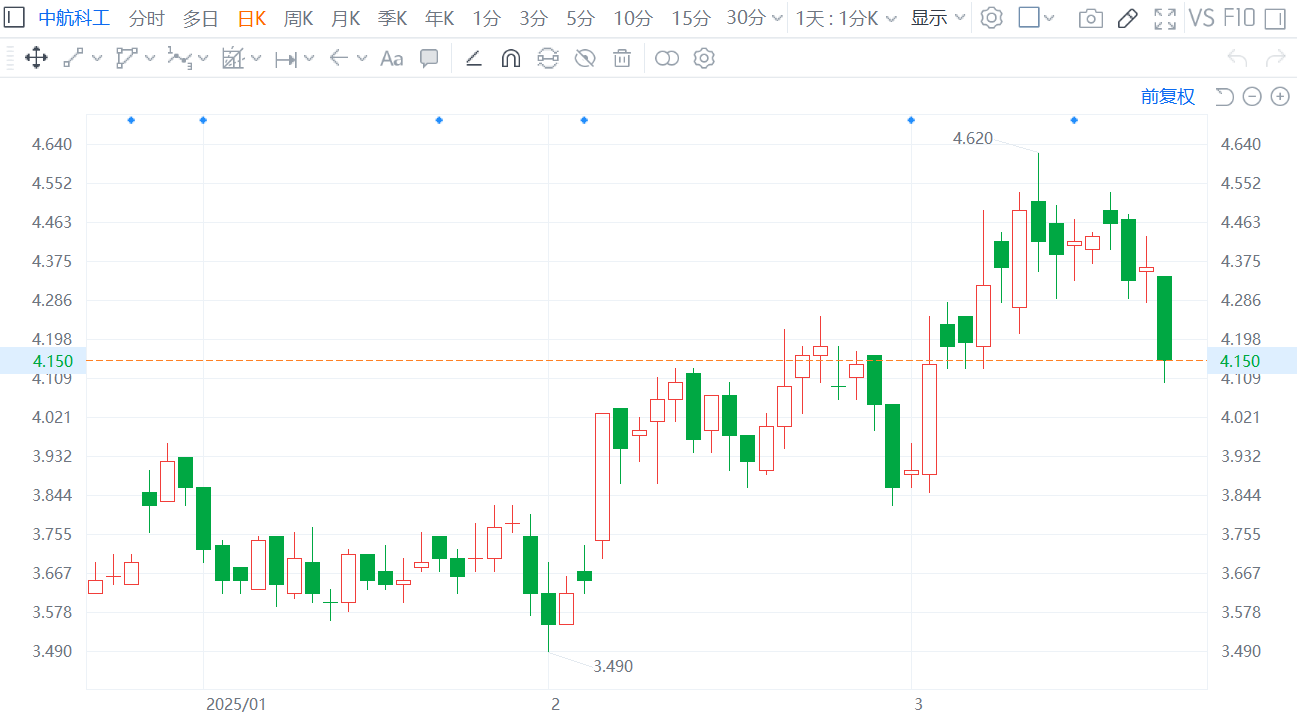
Task: Select the 5分 interval
Action: click(581, 18)
